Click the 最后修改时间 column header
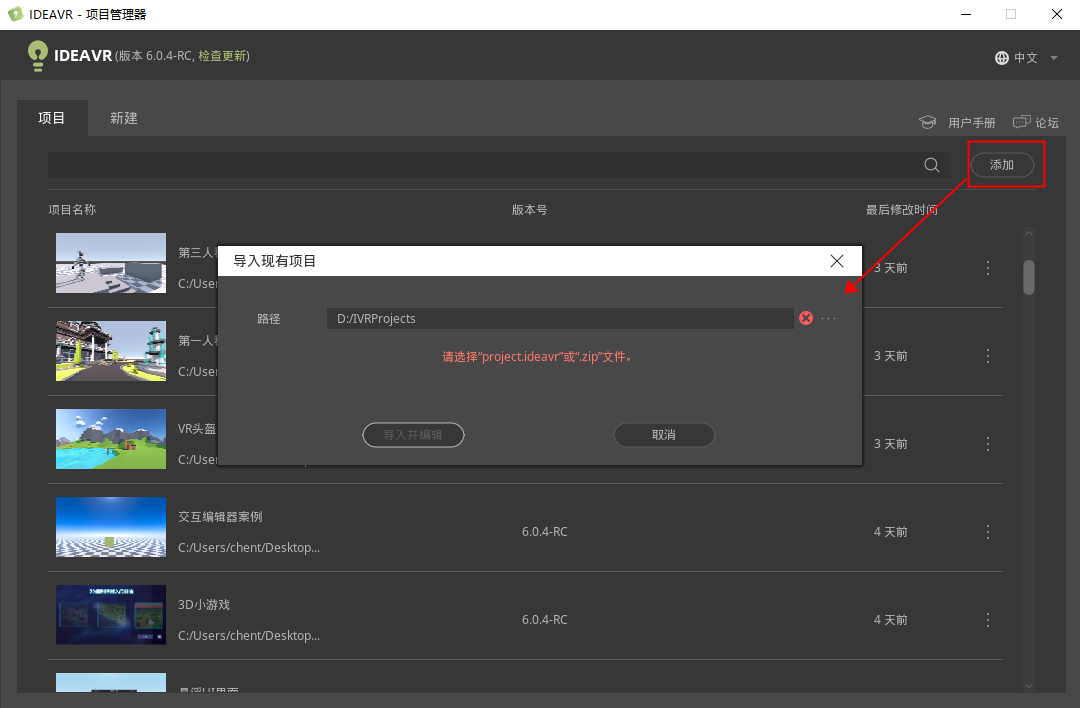1080x708 pixels. (x=902, y=209)
